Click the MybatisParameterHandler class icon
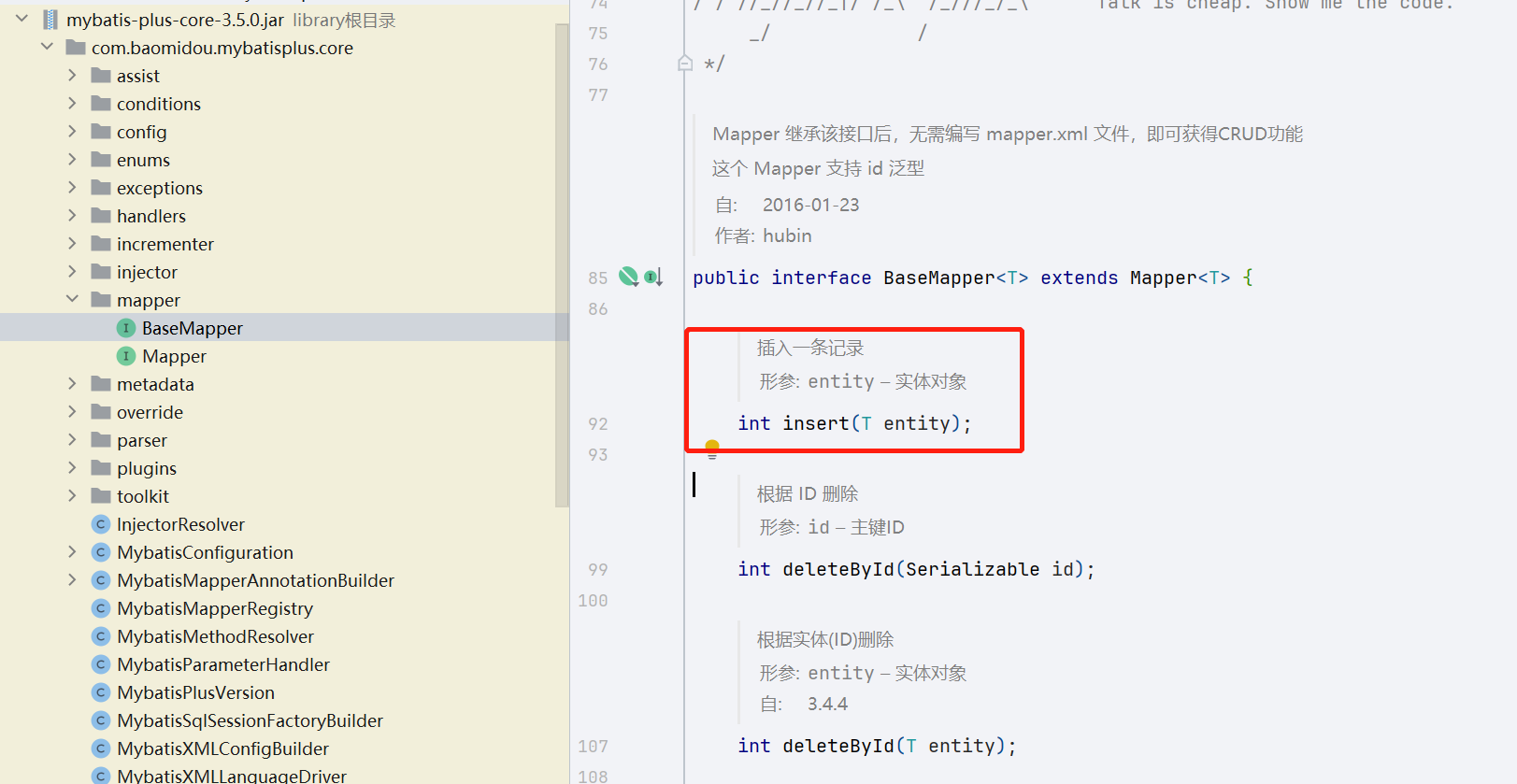Screen dimensions: 1517x784 click(x=101, y=664)
